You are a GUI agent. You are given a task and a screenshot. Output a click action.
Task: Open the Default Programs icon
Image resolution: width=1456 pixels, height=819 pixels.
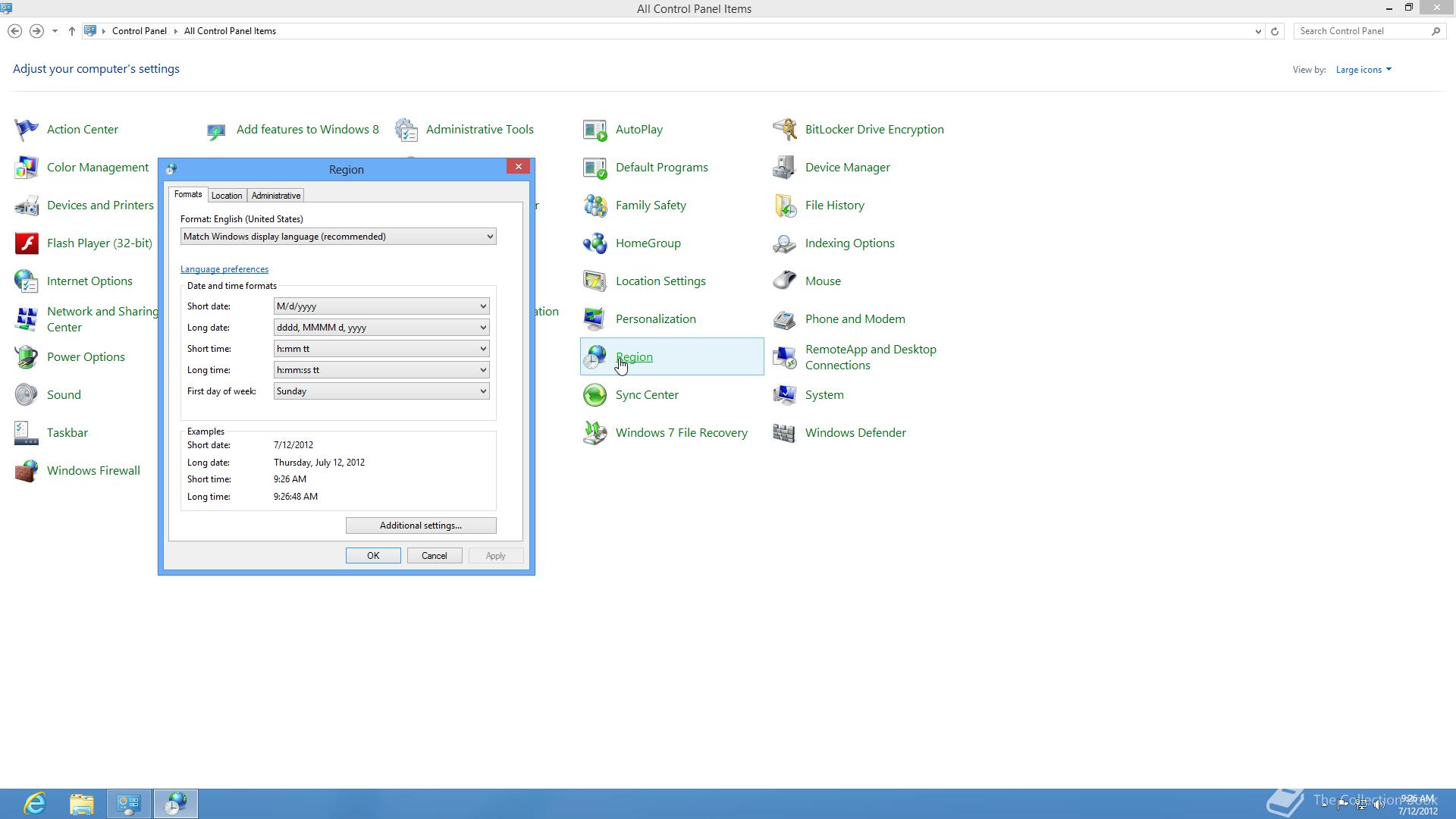595,168
